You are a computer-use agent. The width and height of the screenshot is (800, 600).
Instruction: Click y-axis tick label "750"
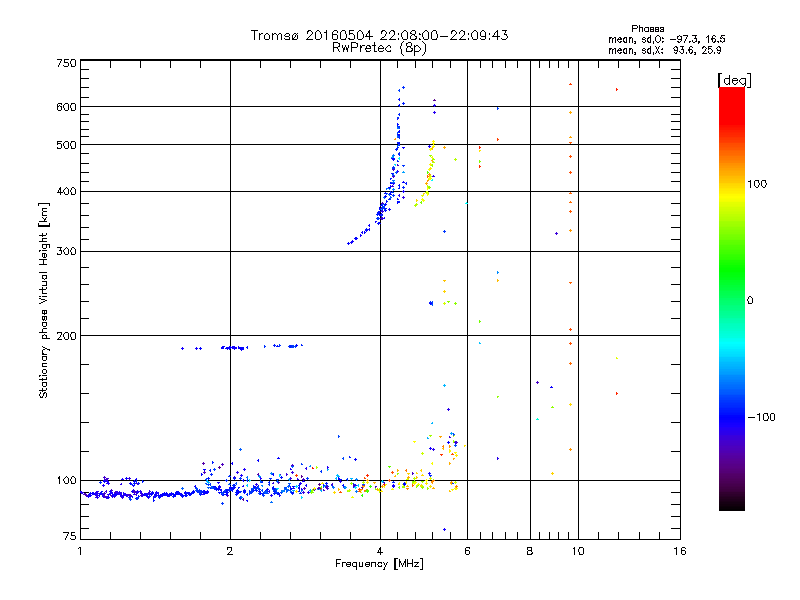(67, 63)
